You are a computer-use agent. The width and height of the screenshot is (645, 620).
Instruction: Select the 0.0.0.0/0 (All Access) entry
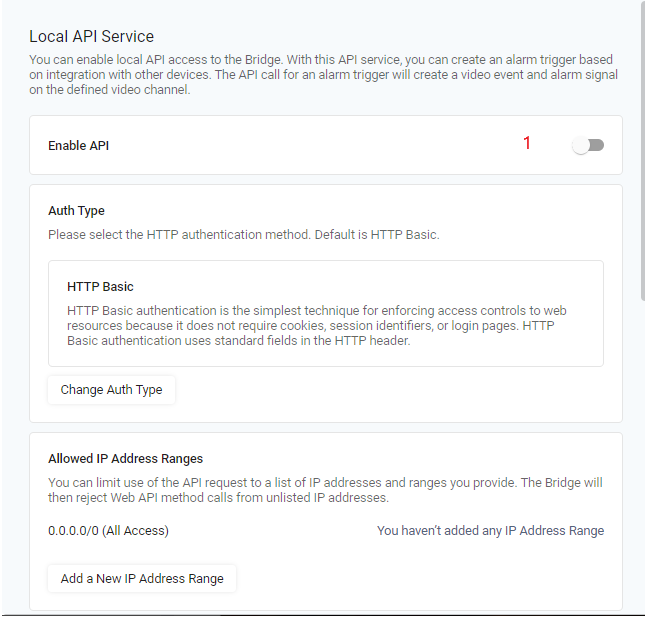tap(108, 531)
